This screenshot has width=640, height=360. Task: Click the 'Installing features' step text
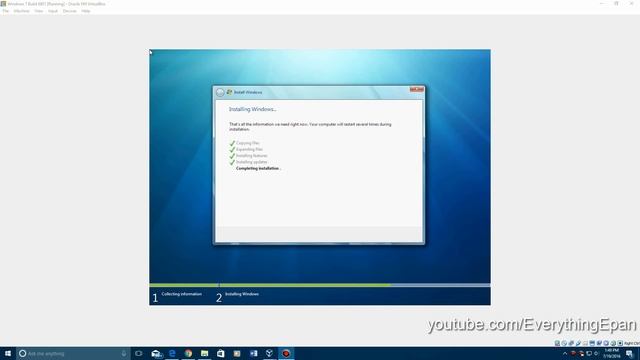tap(252, 156)
